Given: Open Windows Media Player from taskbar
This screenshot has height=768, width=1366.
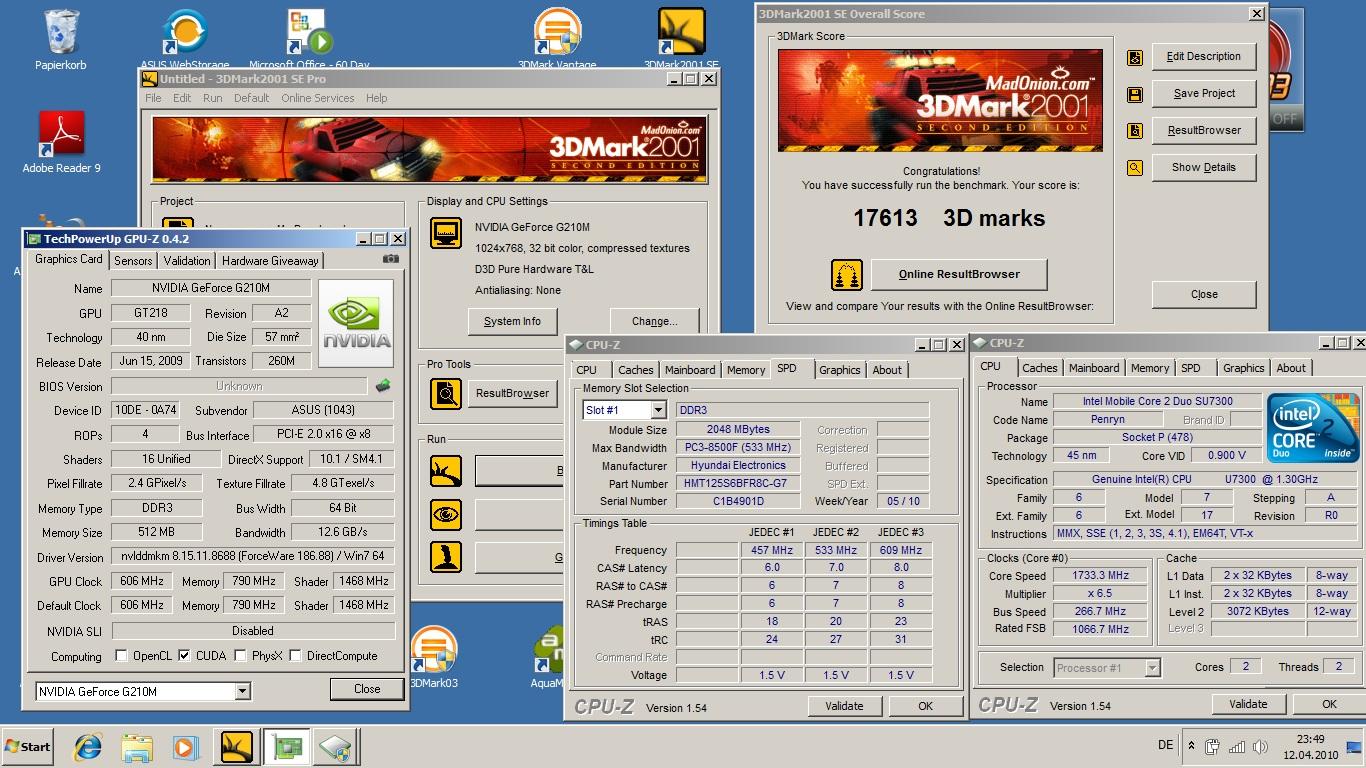Looking at the screenshot, I should pos(185,746).
